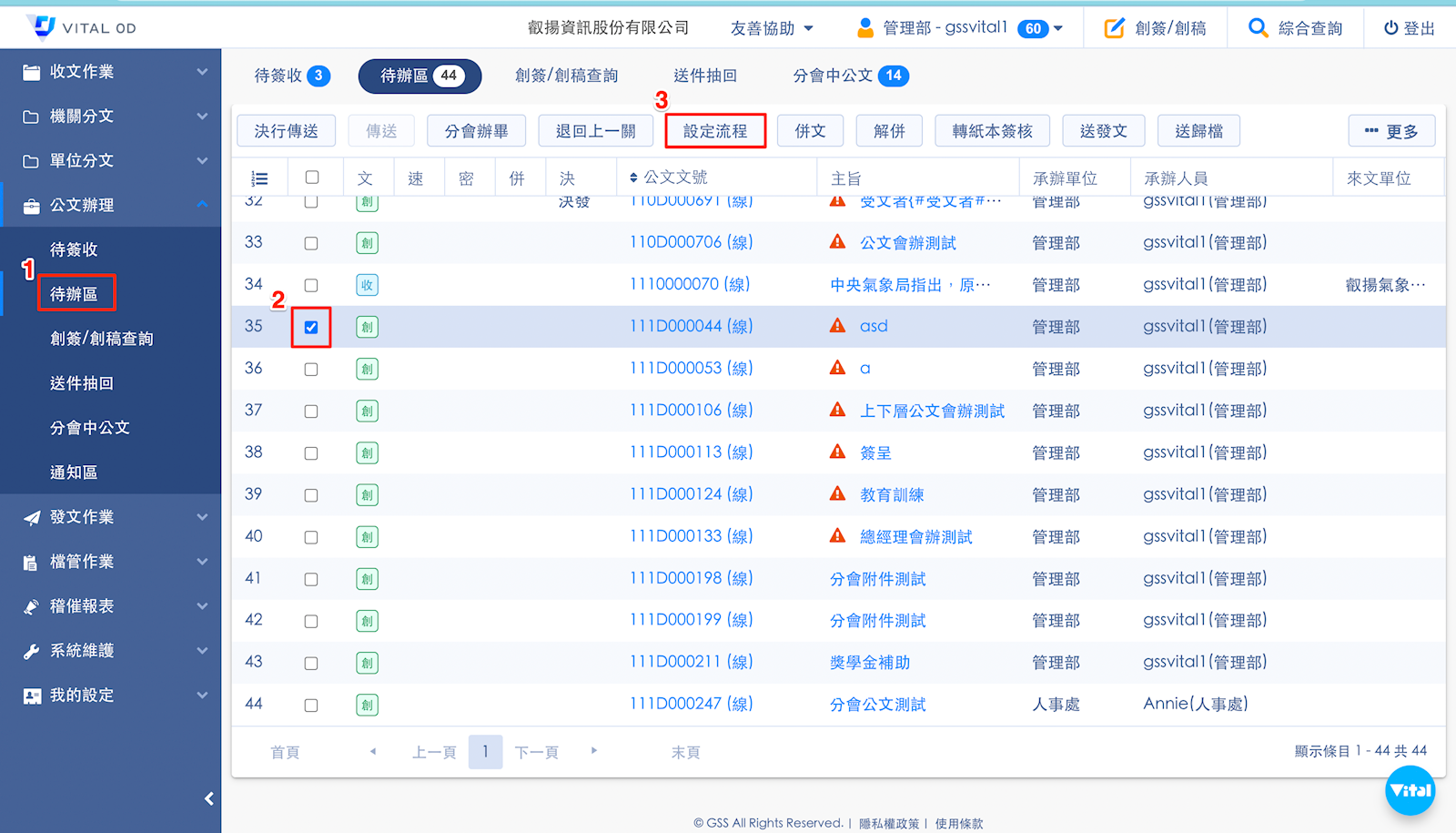This screenshot has height=833, width=1456.
Task: Switch to the 待簽收 tab
Action: (x=291, y=76)
